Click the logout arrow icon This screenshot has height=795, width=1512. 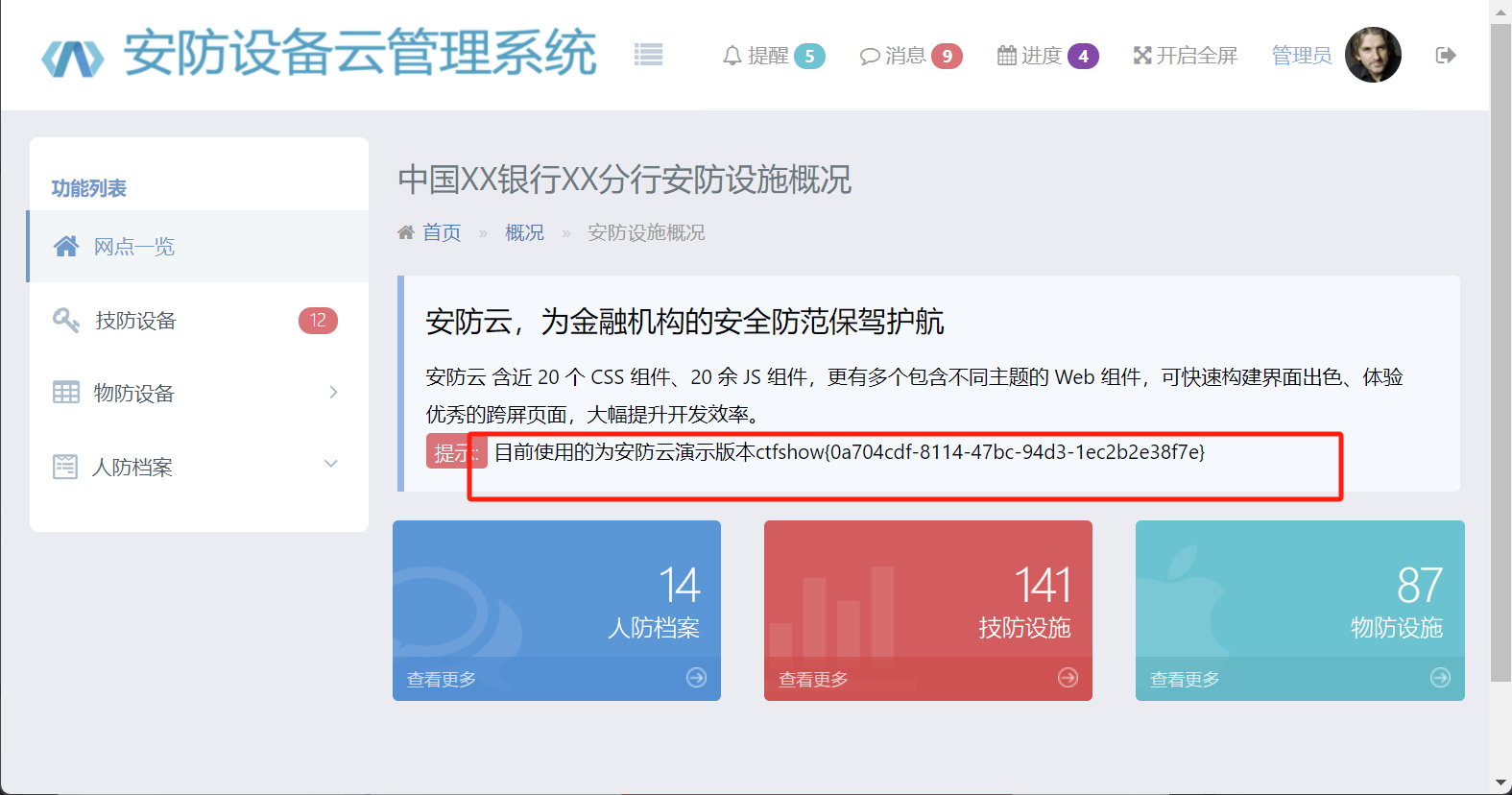[1446, 56]
